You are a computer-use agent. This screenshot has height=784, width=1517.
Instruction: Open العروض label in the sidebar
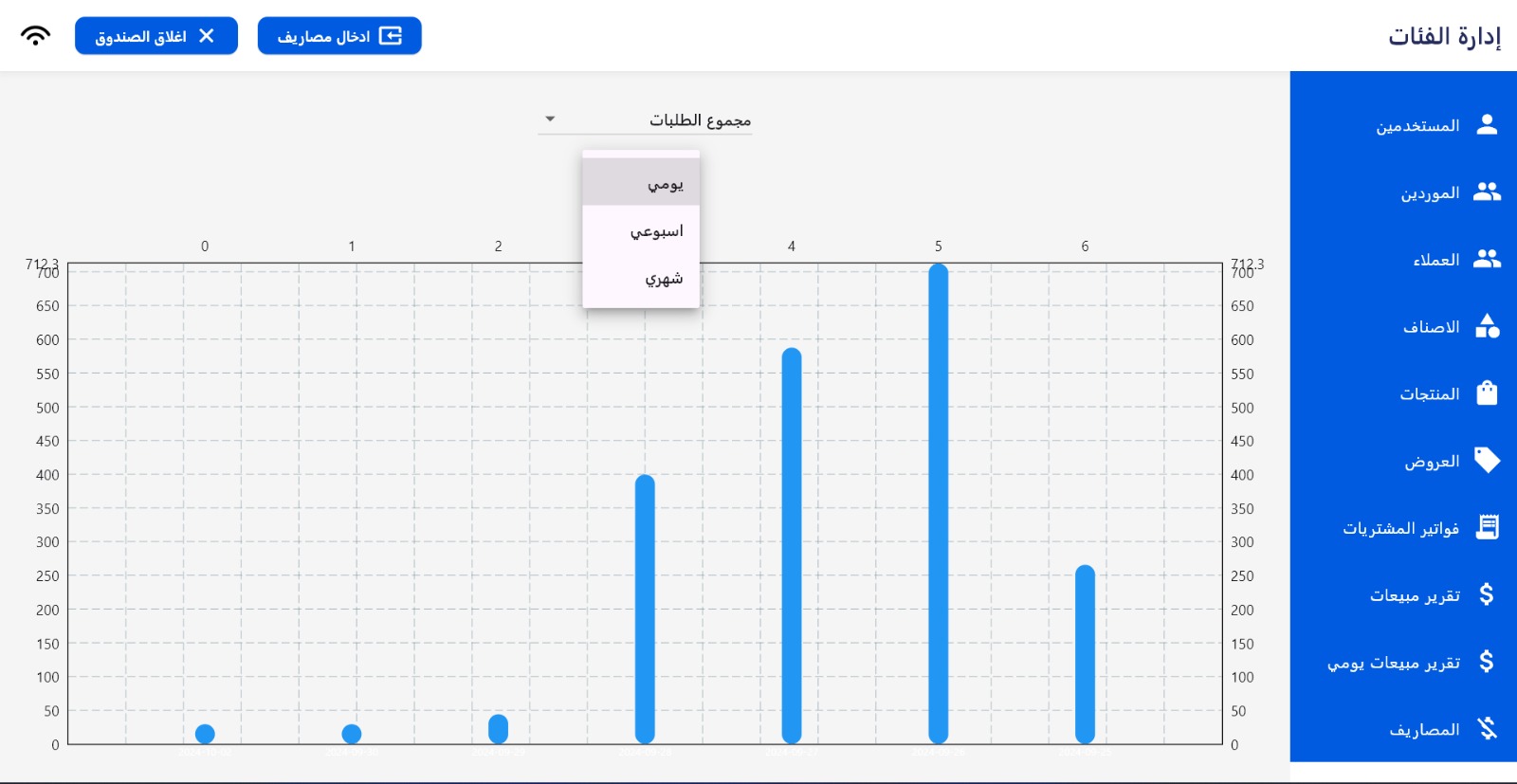(1432, 461)
